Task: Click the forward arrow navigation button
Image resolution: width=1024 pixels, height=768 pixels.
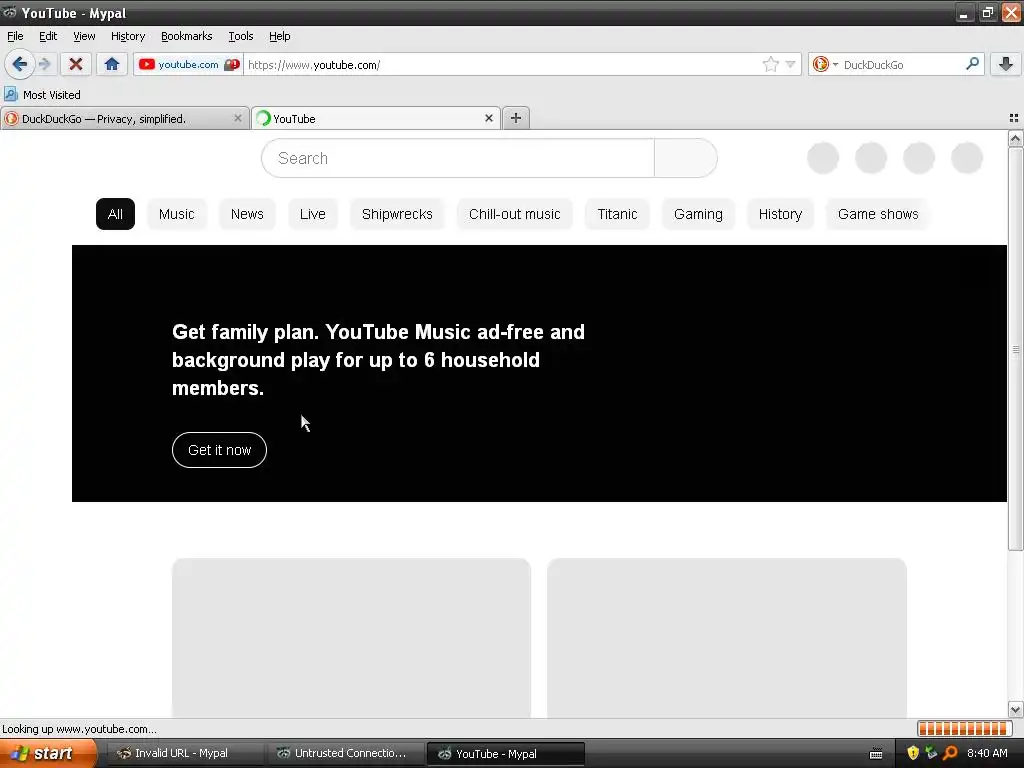Action: (x=44, y=64)
